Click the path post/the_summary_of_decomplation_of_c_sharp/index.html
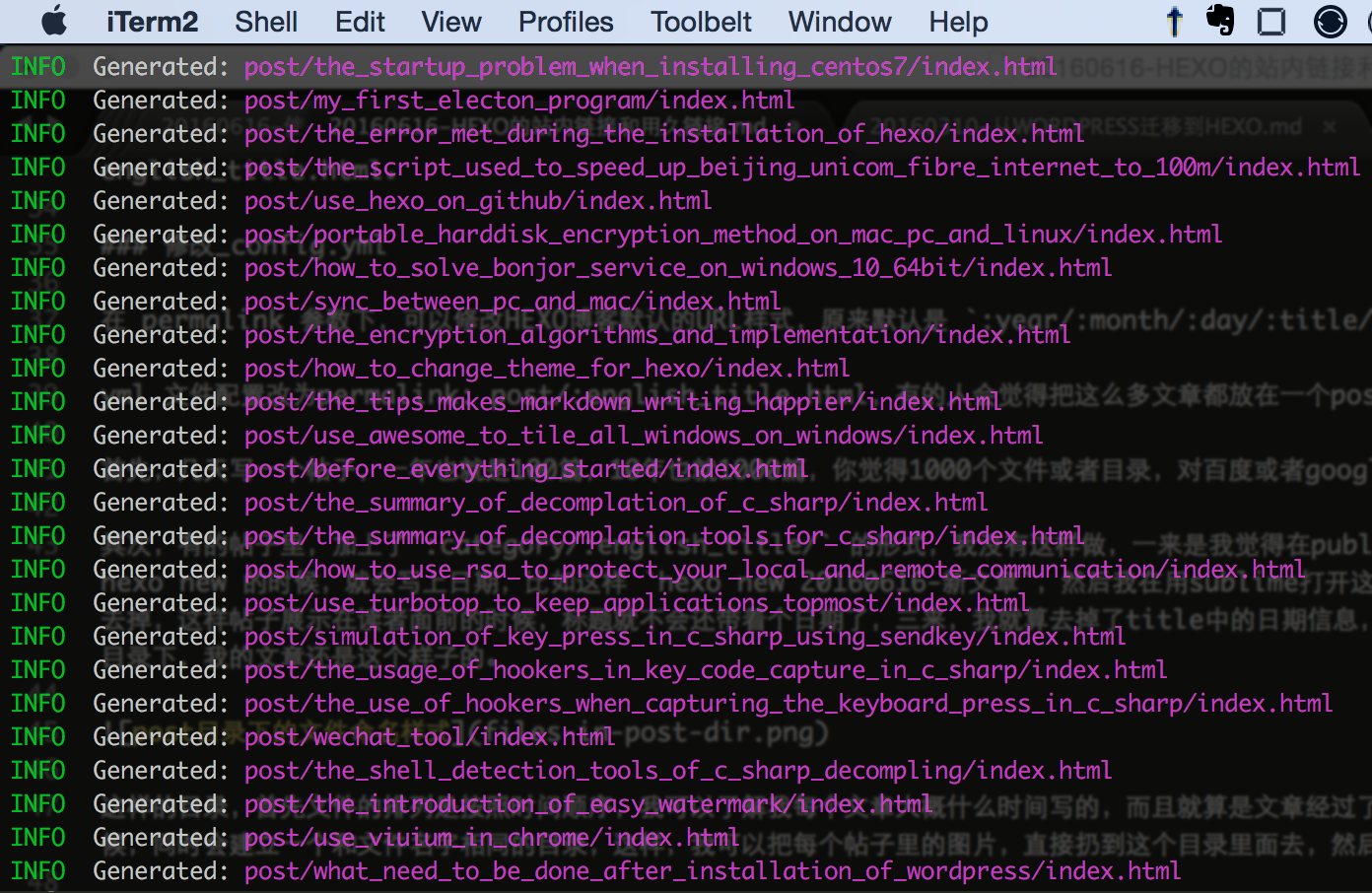The image size is (1372, 893). click(616, 503)
